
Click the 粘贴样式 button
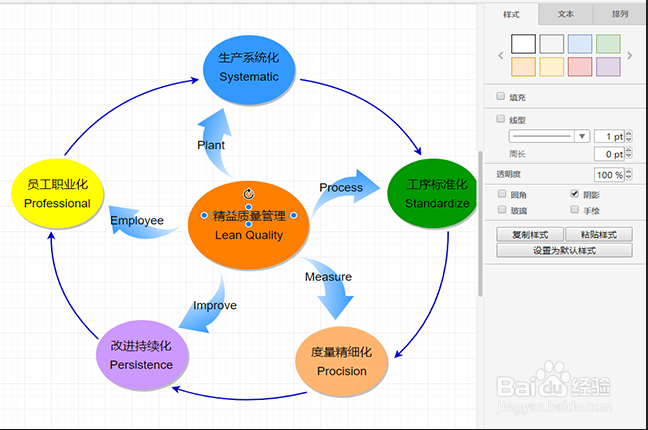click(x=598, y=234)
